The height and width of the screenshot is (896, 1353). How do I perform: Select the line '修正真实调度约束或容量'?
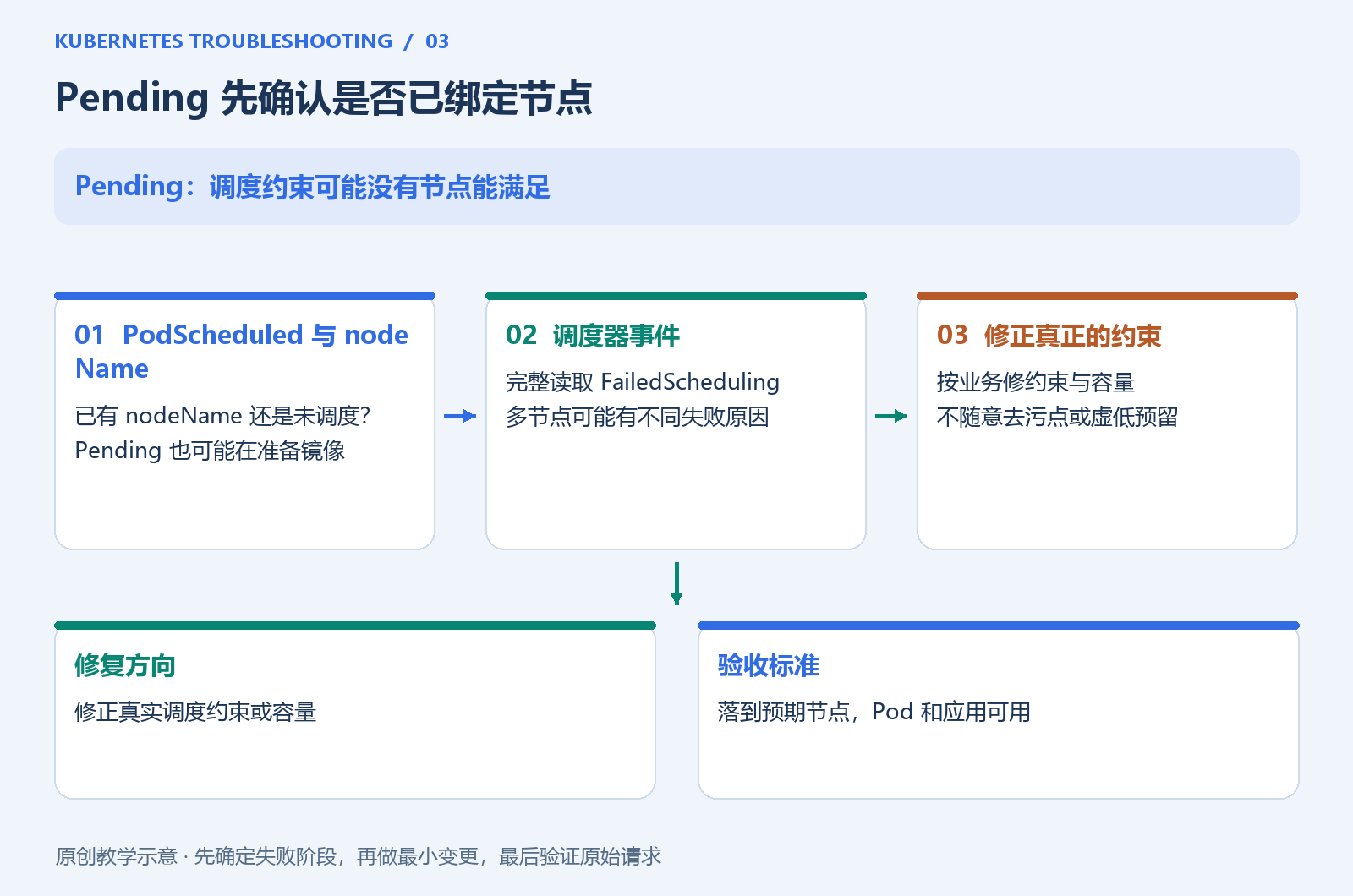tap(196, 712)
